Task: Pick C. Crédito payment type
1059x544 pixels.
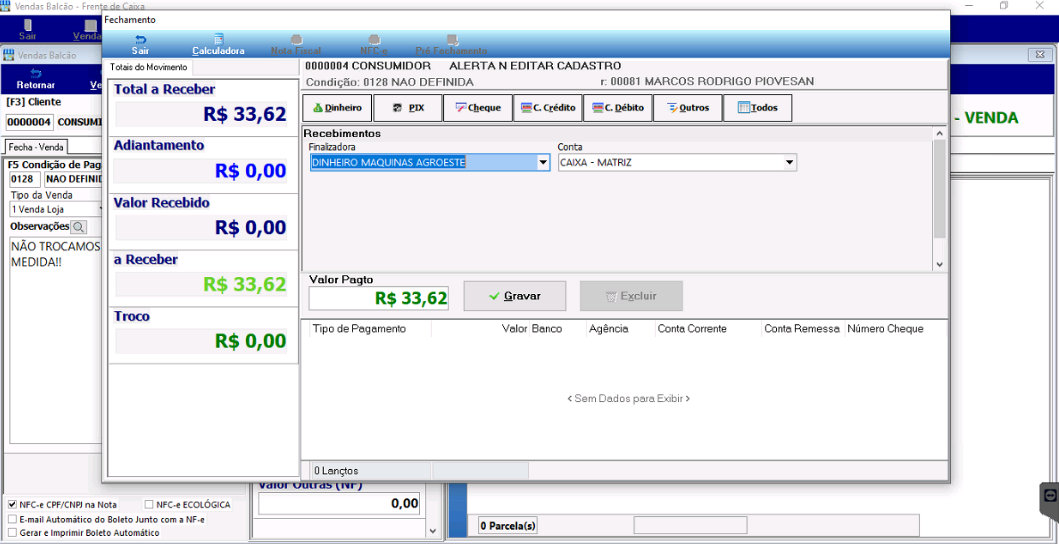Action: pyautogui.click(x=548, y=108)
